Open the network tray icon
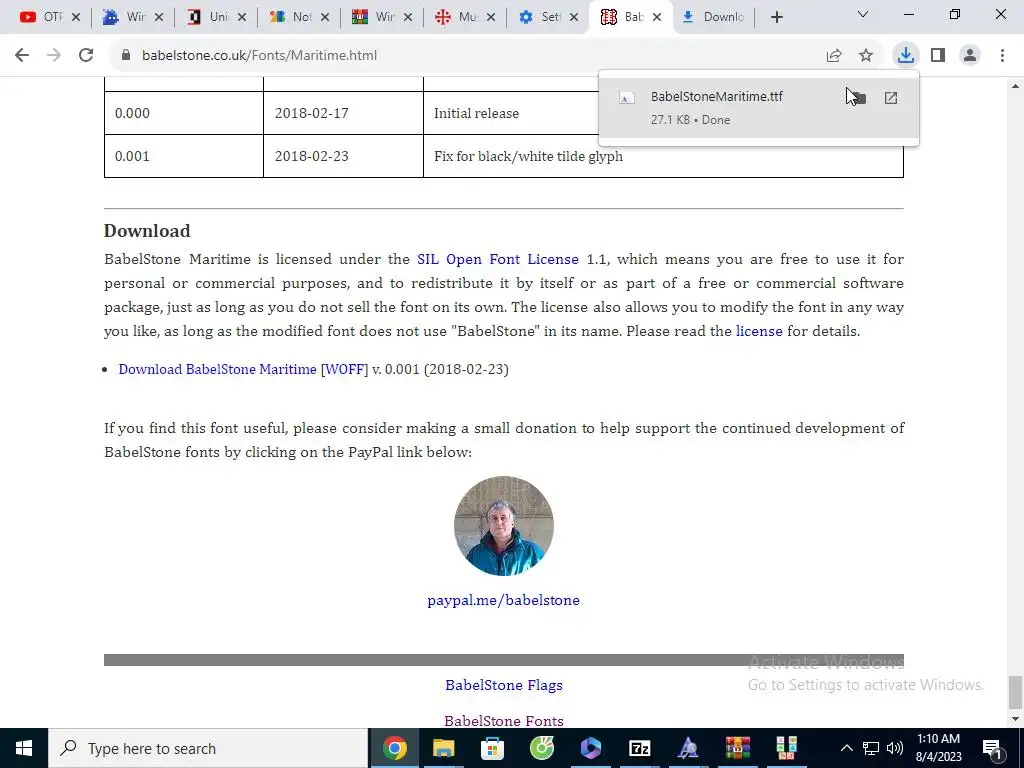The width and height of the screenshot is (1024, 768). 871,748
